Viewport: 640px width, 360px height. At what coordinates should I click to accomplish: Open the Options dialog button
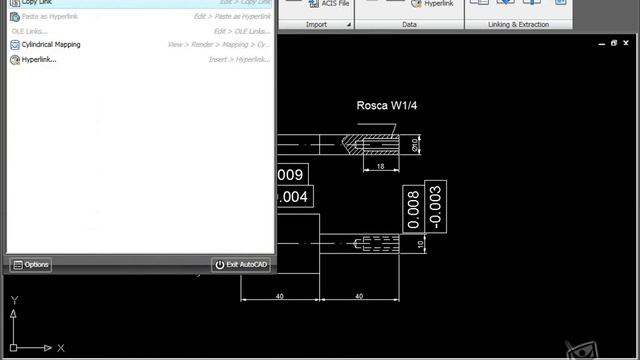(x=31, y=265)
